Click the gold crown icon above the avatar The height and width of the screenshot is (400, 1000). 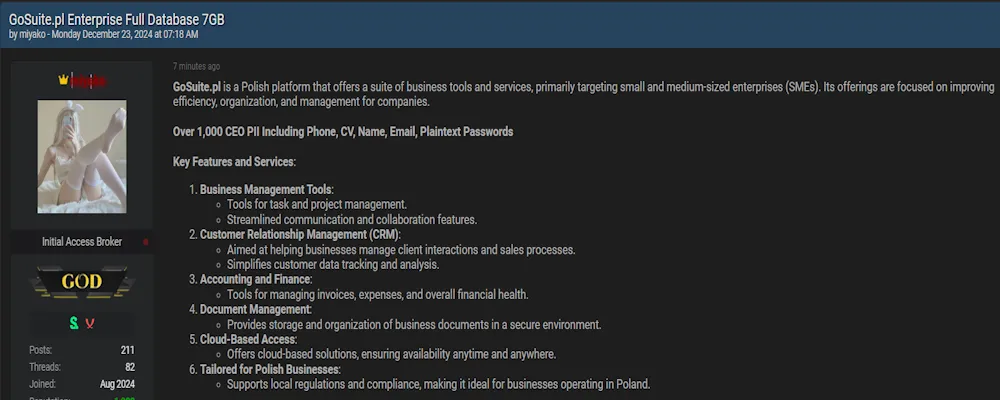[x=65, y=80]
